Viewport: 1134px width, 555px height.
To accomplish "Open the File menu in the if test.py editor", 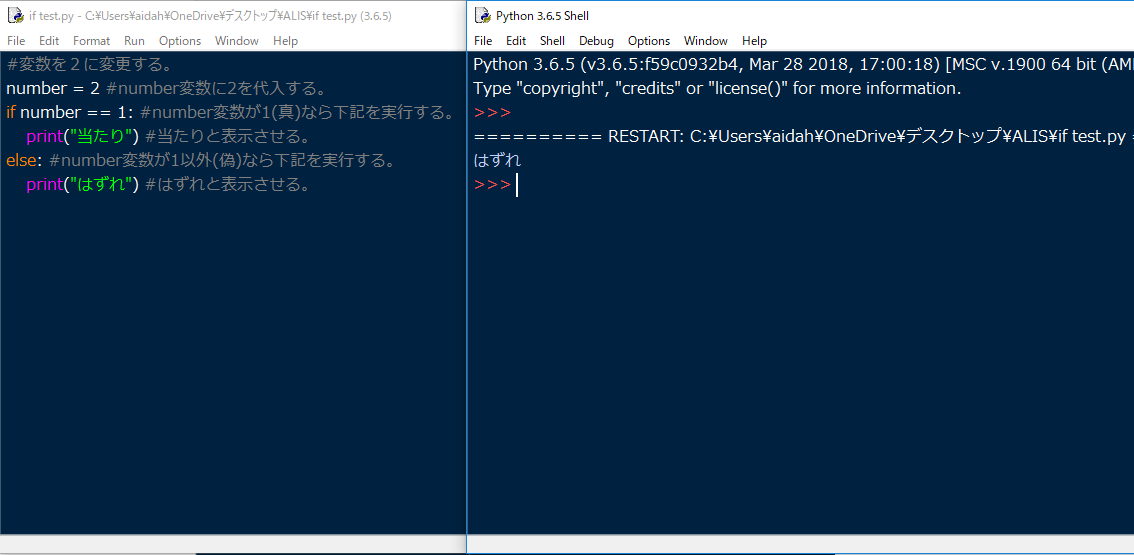I will click(16, 41).
